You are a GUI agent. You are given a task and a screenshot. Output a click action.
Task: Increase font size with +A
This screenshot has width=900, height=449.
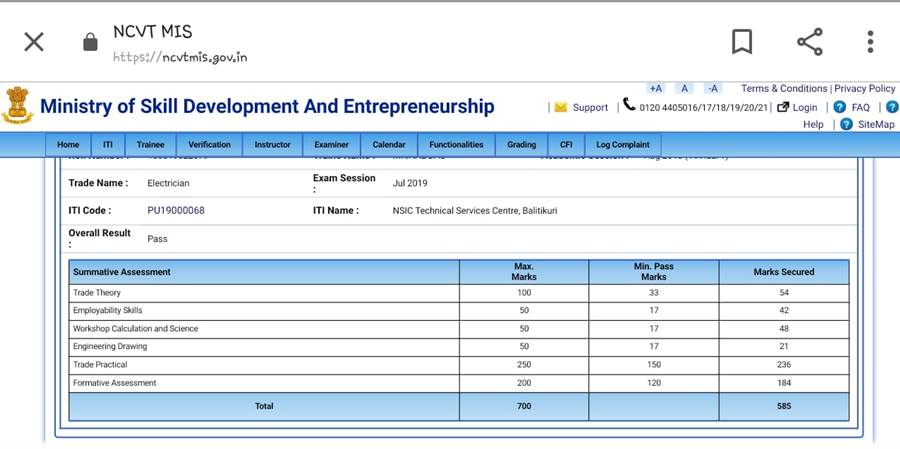coord(655,88)
